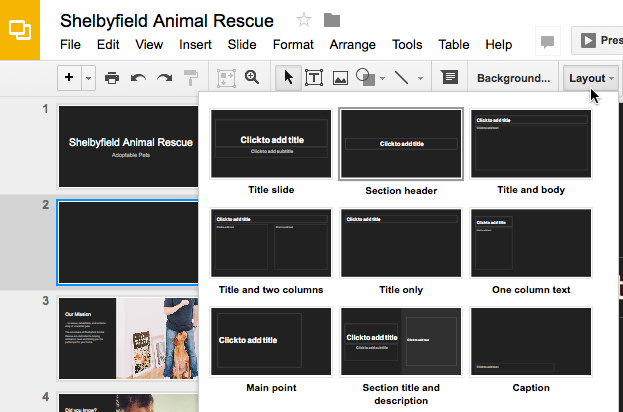
Task: Open the Slide menu
Action: pos(242,44)
